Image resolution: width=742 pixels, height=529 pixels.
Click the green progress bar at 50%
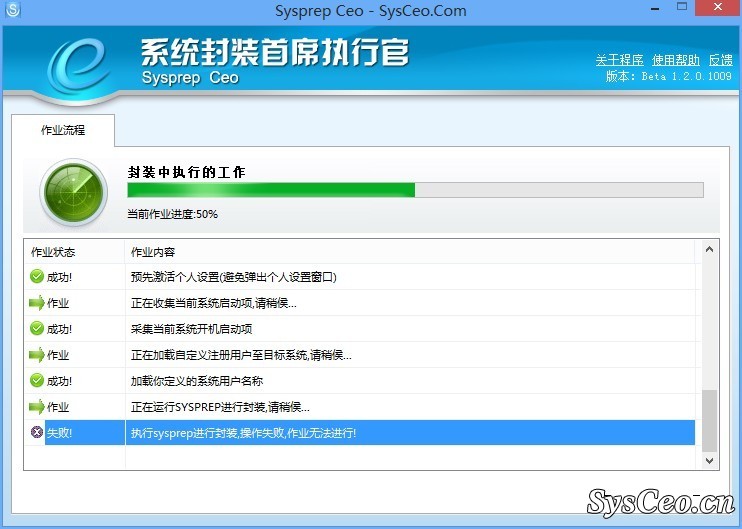tap(415, 190)
